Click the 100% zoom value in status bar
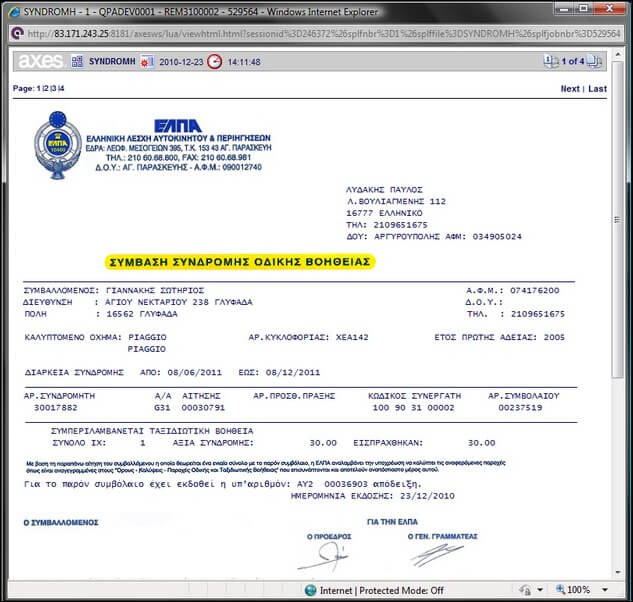This screenshot has height=602, width=633. [579, 590]
